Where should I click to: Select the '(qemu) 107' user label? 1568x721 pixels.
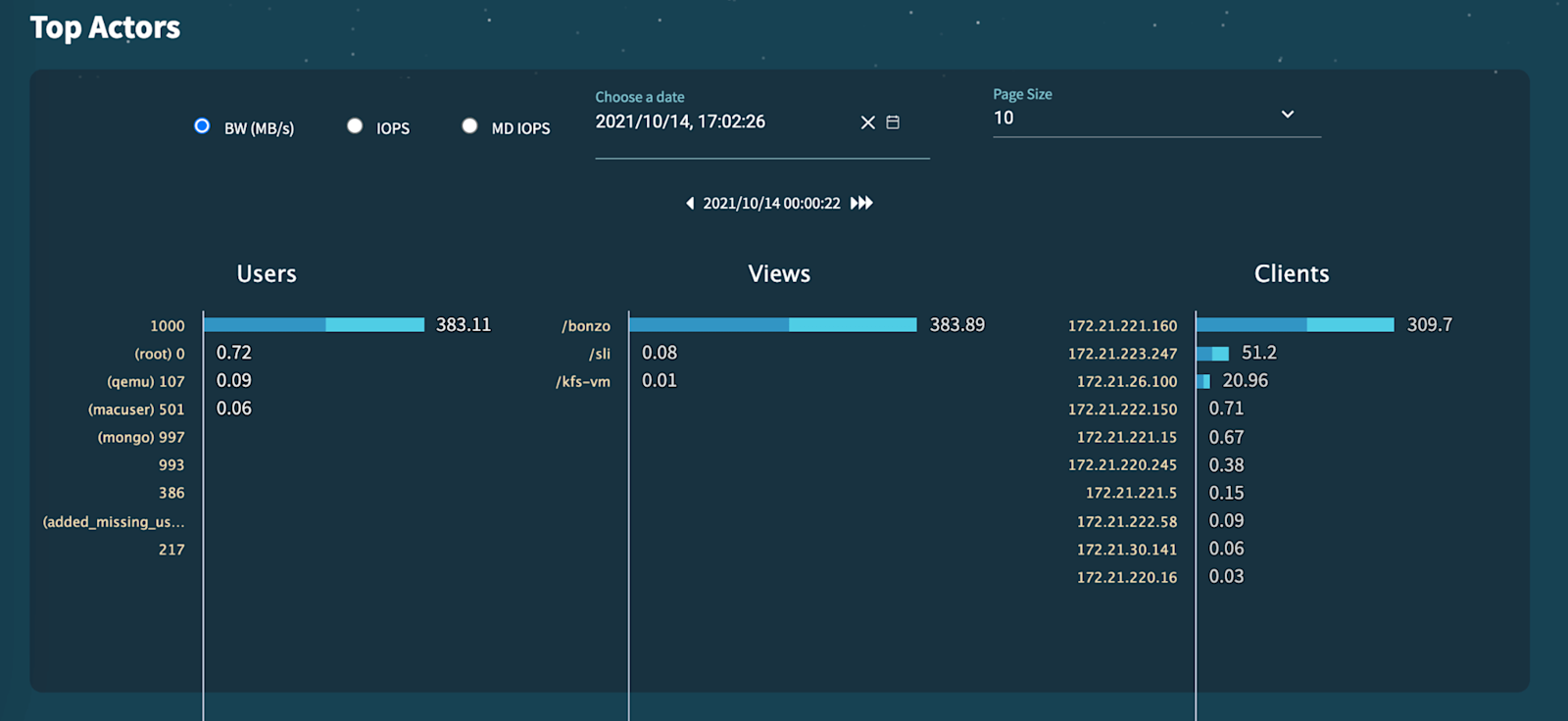146,382
